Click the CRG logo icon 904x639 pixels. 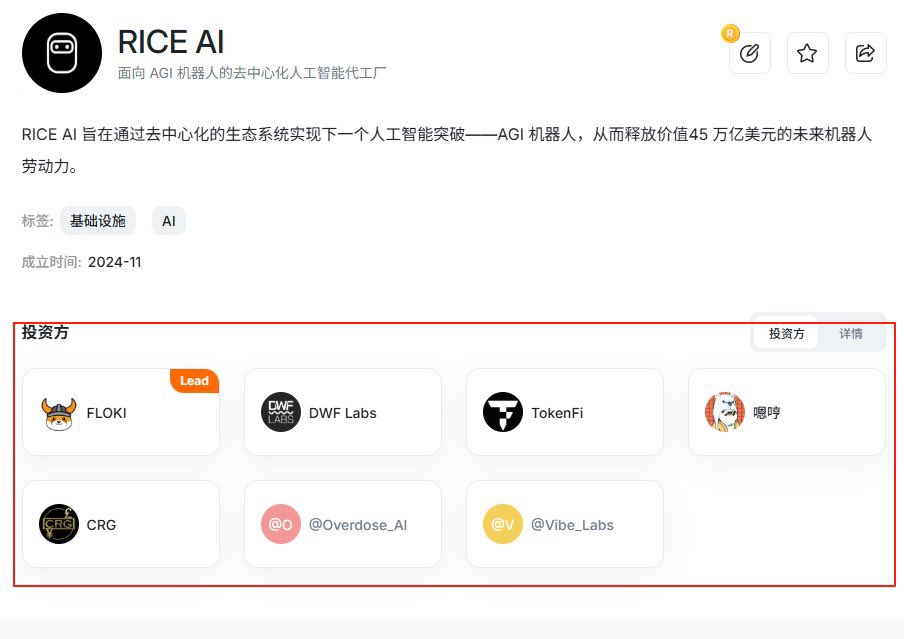pos(59,524)
